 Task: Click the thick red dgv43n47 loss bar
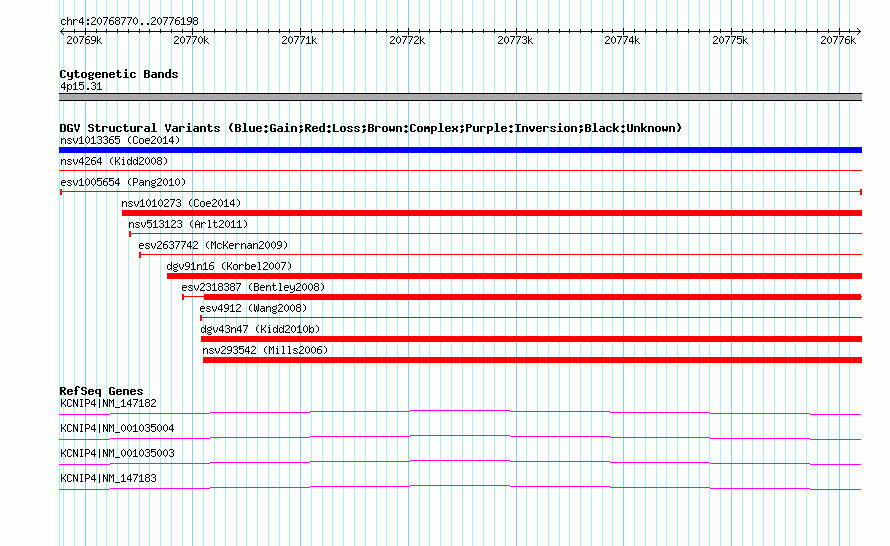[531, 339]
